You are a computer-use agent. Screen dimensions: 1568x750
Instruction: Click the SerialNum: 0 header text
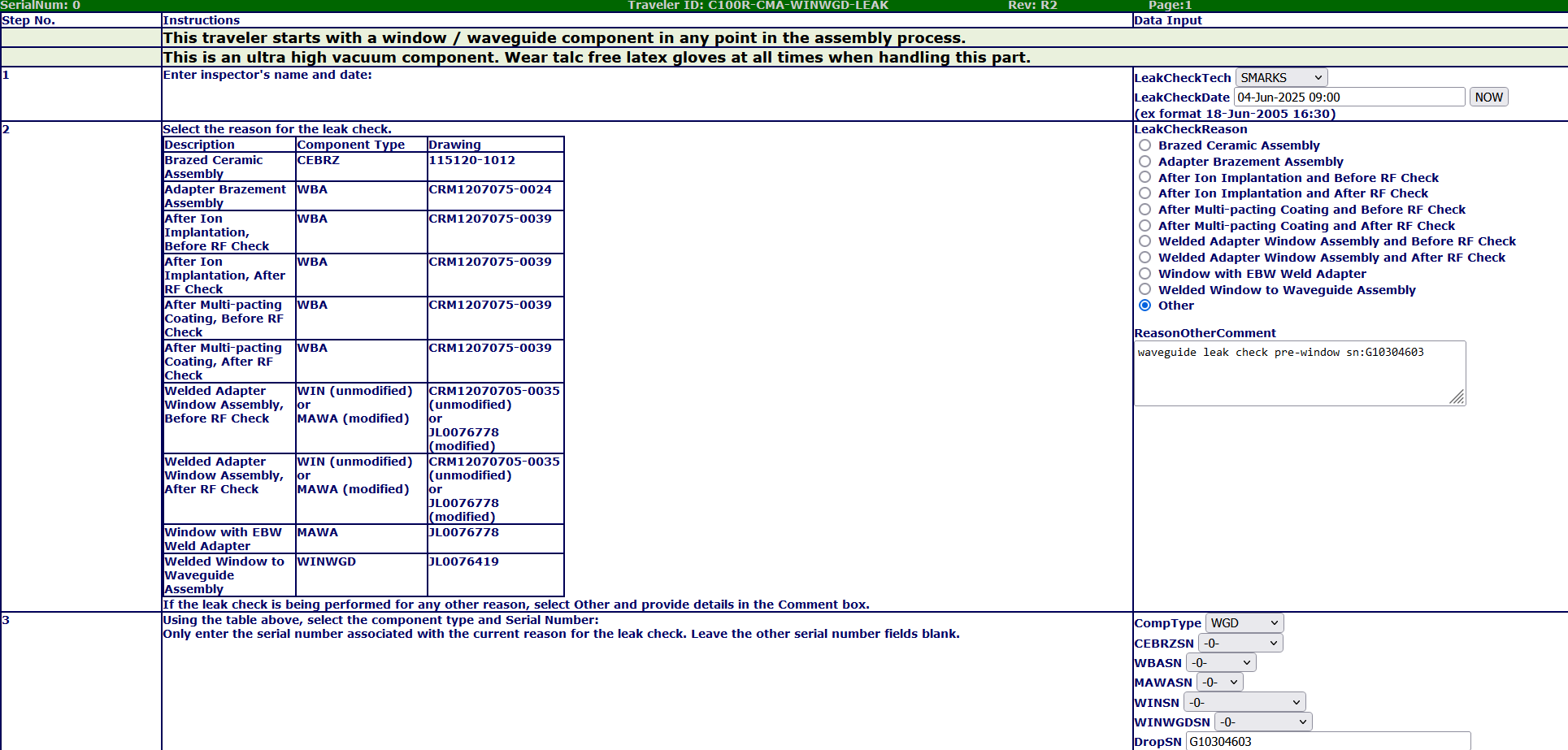point(41,6)
